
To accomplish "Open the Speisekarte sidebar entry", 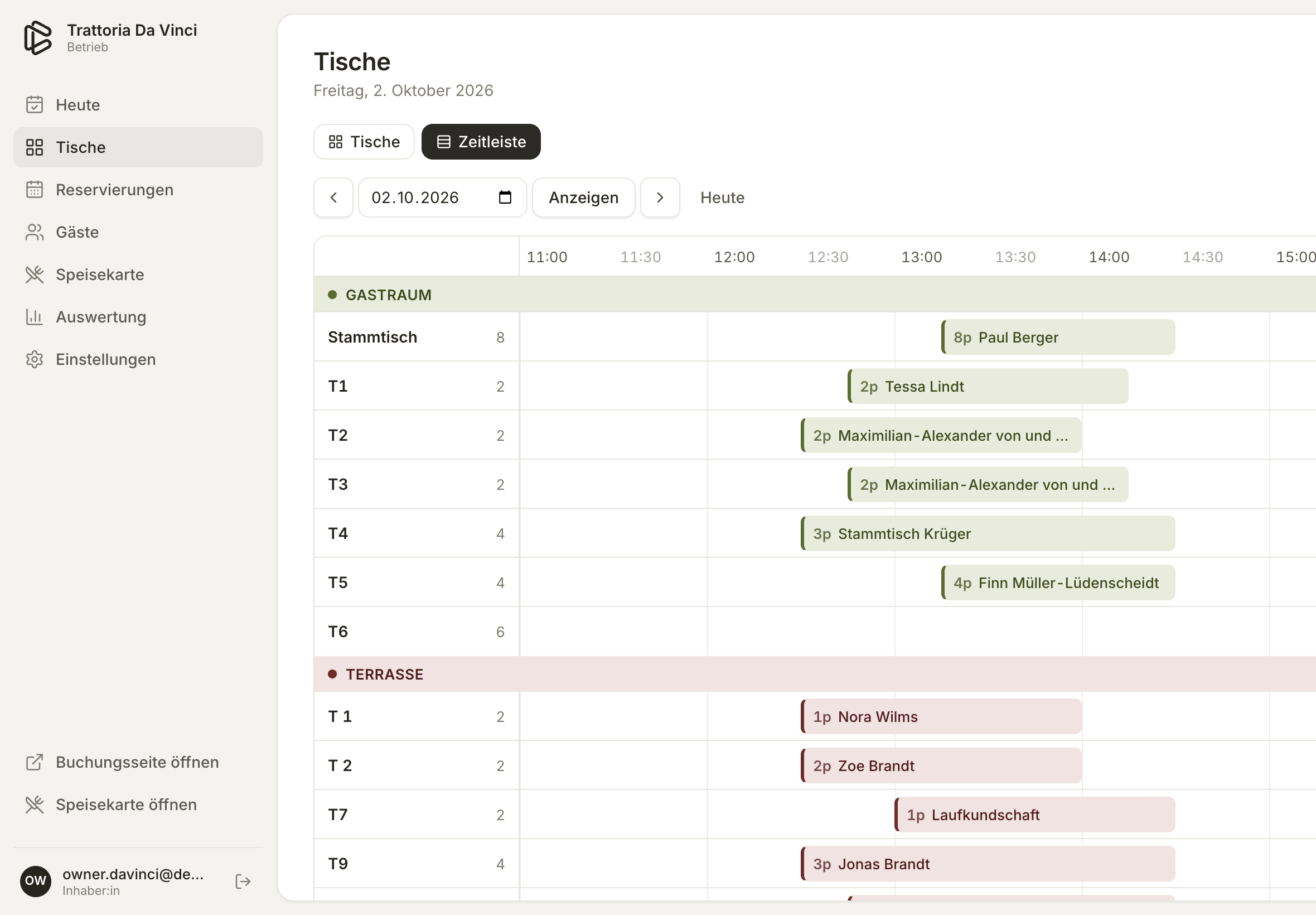I will click(x=138, y=274).
